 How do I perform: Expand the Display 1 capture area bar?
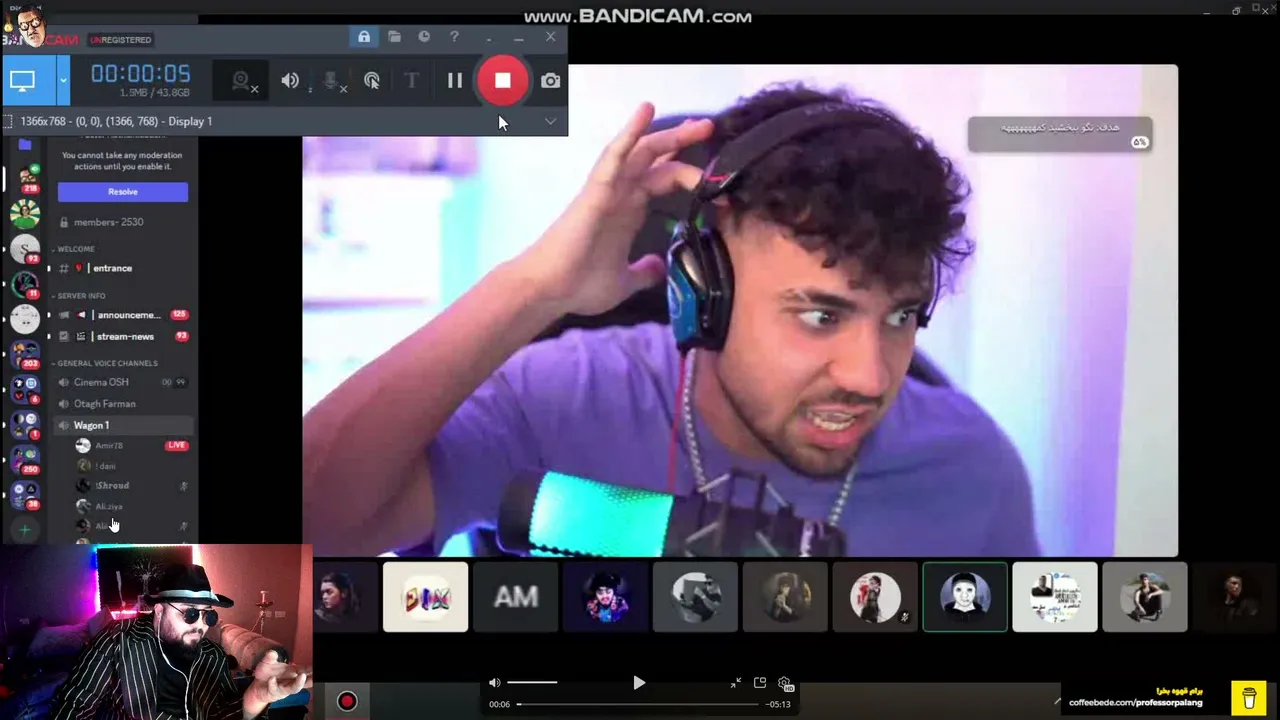pos(550,121)
